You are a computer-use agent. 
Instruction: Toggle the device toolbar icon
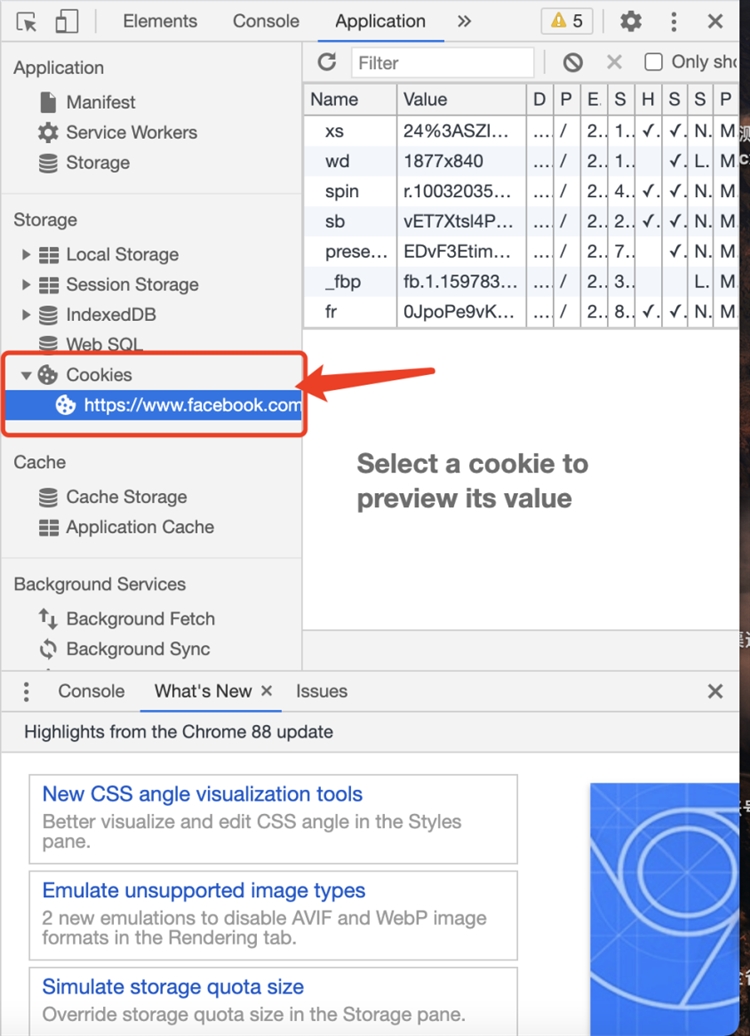click(x=67, y=21)
